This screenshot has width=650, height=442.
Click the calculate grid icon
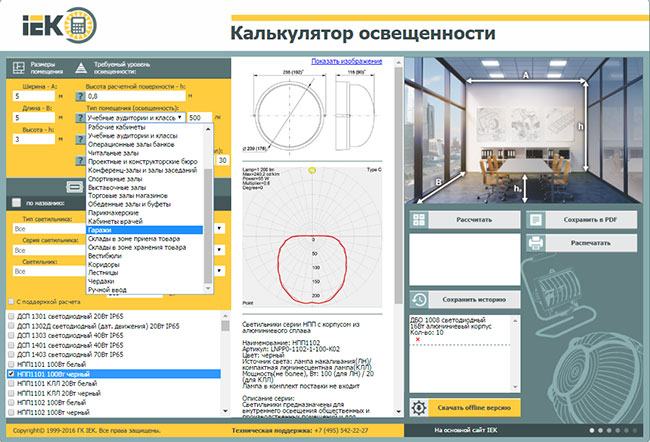pyautogui.click(x=419, y=220)
